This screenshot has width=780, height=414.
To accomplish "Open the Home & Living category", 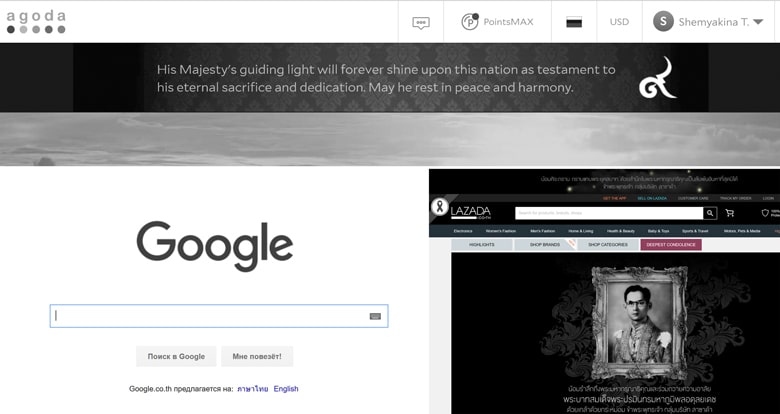I will click(581, 231).
